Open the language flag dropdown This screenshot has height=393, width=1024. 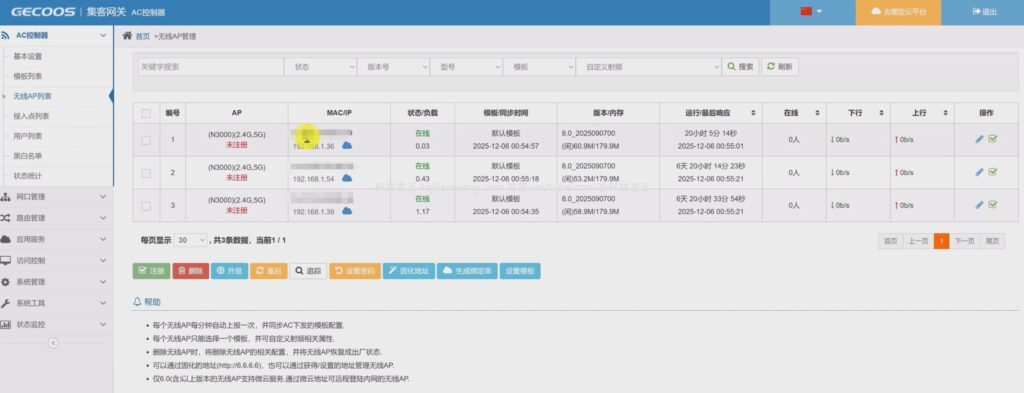coord(812,12)
